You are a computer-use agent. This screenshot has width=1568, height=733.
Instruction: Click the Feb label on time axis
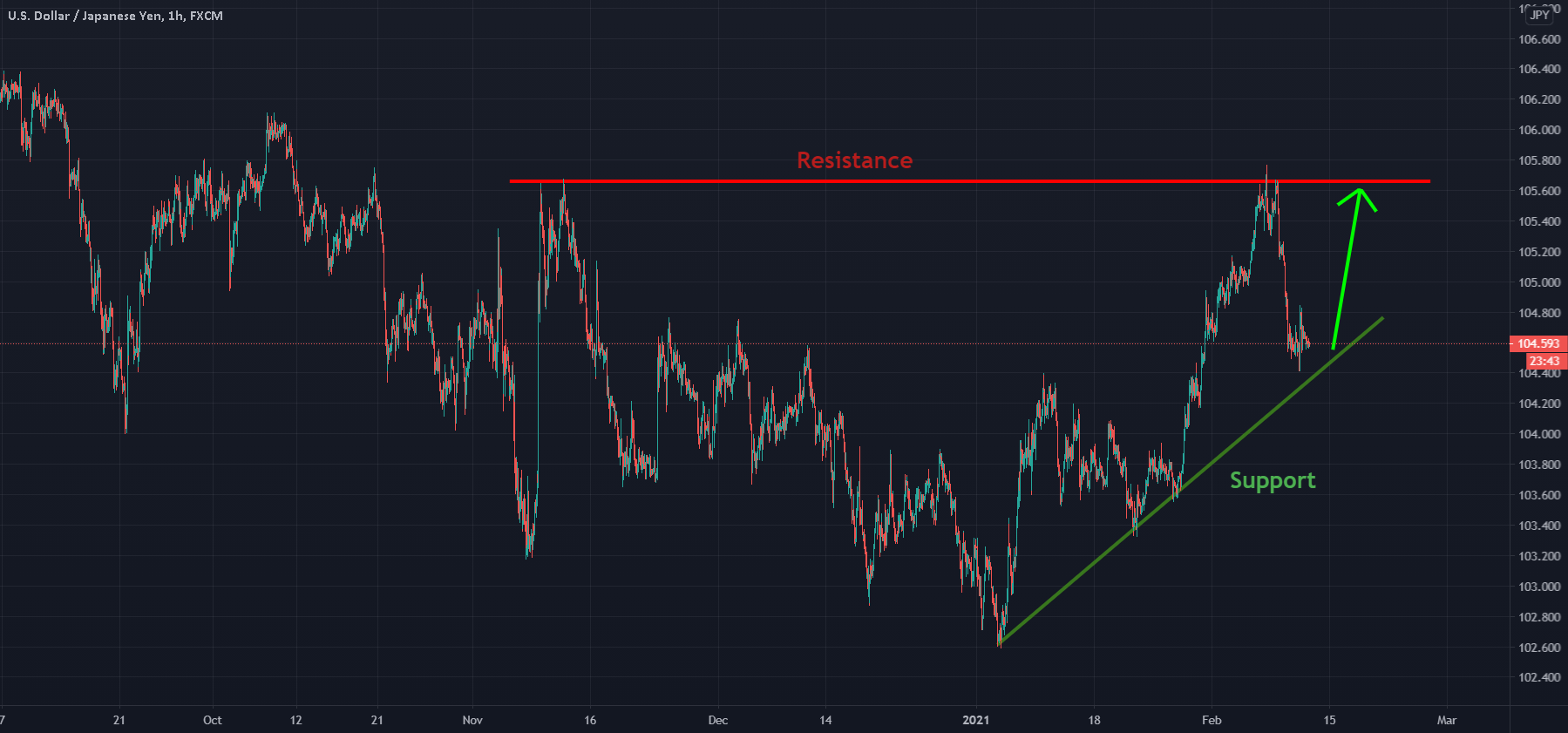click(1212, 720)
